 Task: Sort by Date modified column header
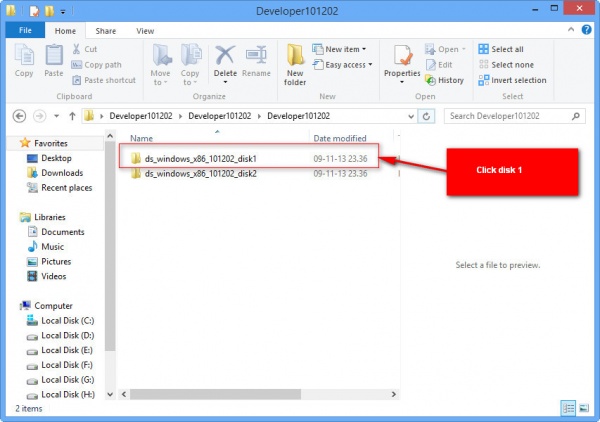pyautogui.click(x=340, y=138)
